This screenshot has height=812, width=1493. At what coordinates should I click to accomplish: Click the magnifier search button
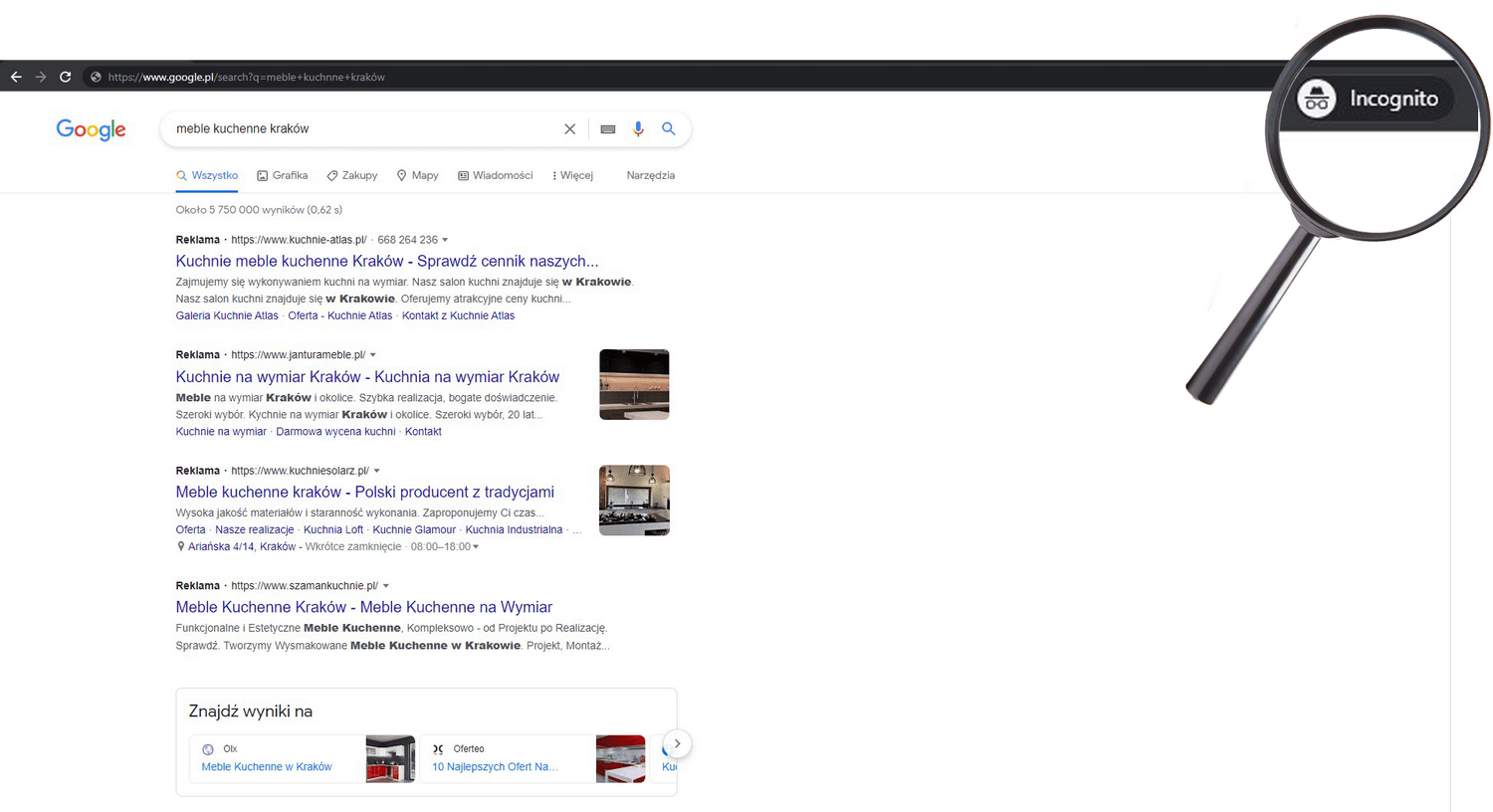(669, 128)
